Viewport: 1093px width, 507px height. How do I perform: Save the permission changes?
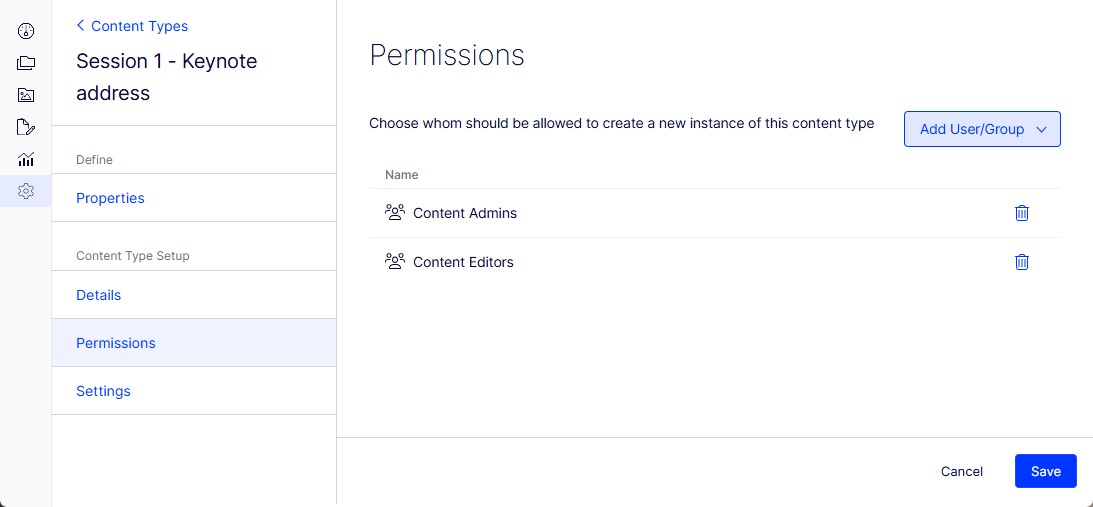point(1046,471)
